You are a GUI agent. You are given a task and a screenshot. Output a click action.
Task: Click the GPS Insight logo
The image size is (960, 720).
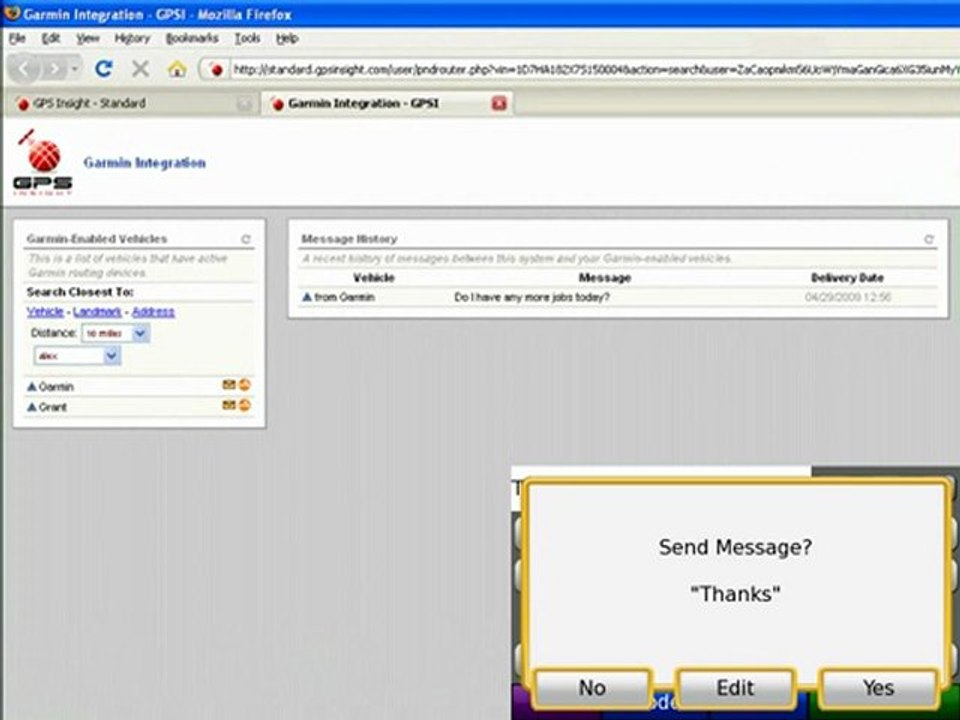(x=43, y=162)
